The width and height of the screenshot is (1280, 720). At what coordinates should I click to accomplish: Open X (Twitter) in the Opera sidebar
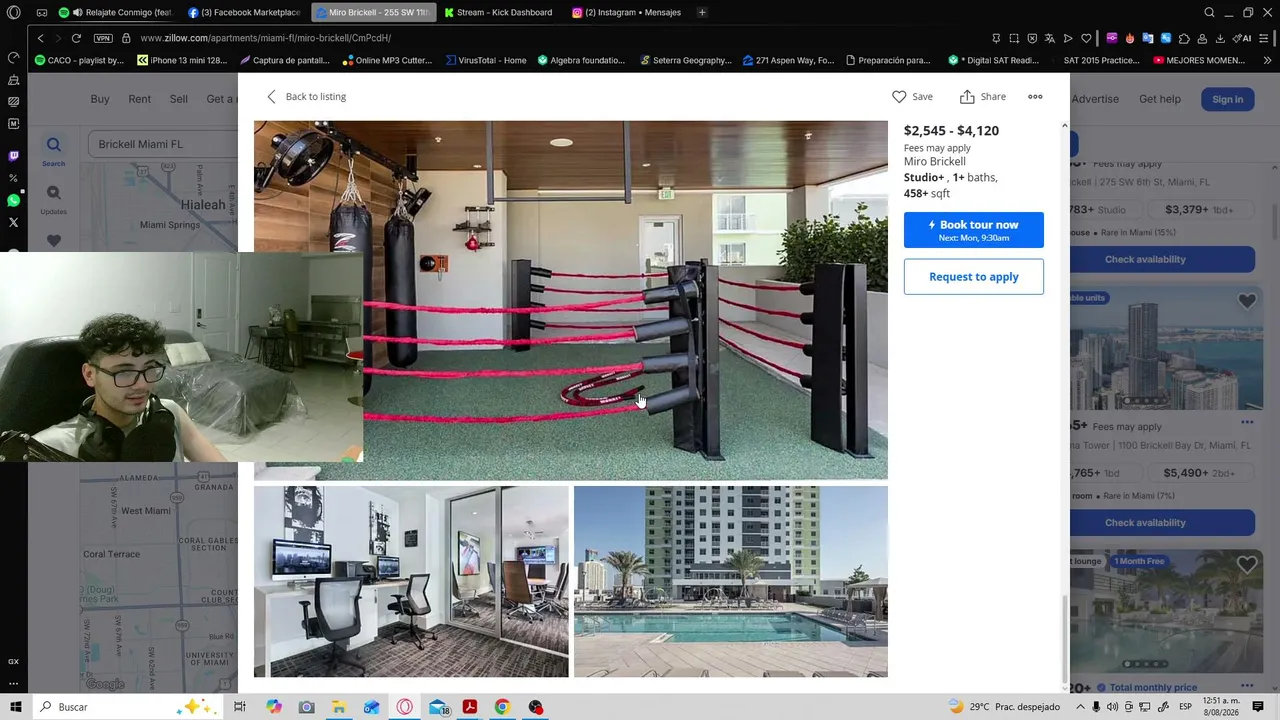tap(13, 222)
